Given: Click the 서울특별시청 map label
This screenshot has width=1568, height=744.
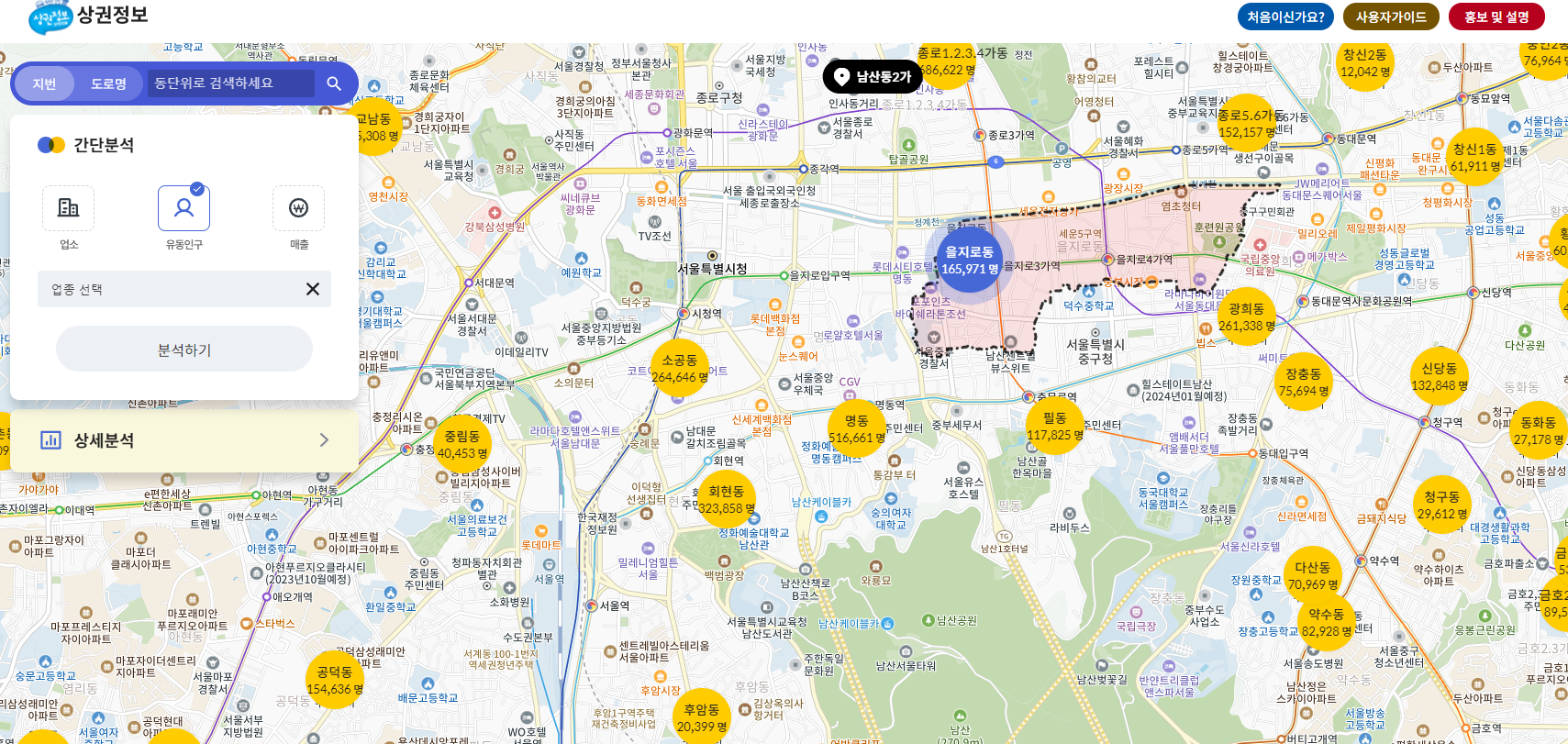Looking at the screenshot, I should (712, 269).
